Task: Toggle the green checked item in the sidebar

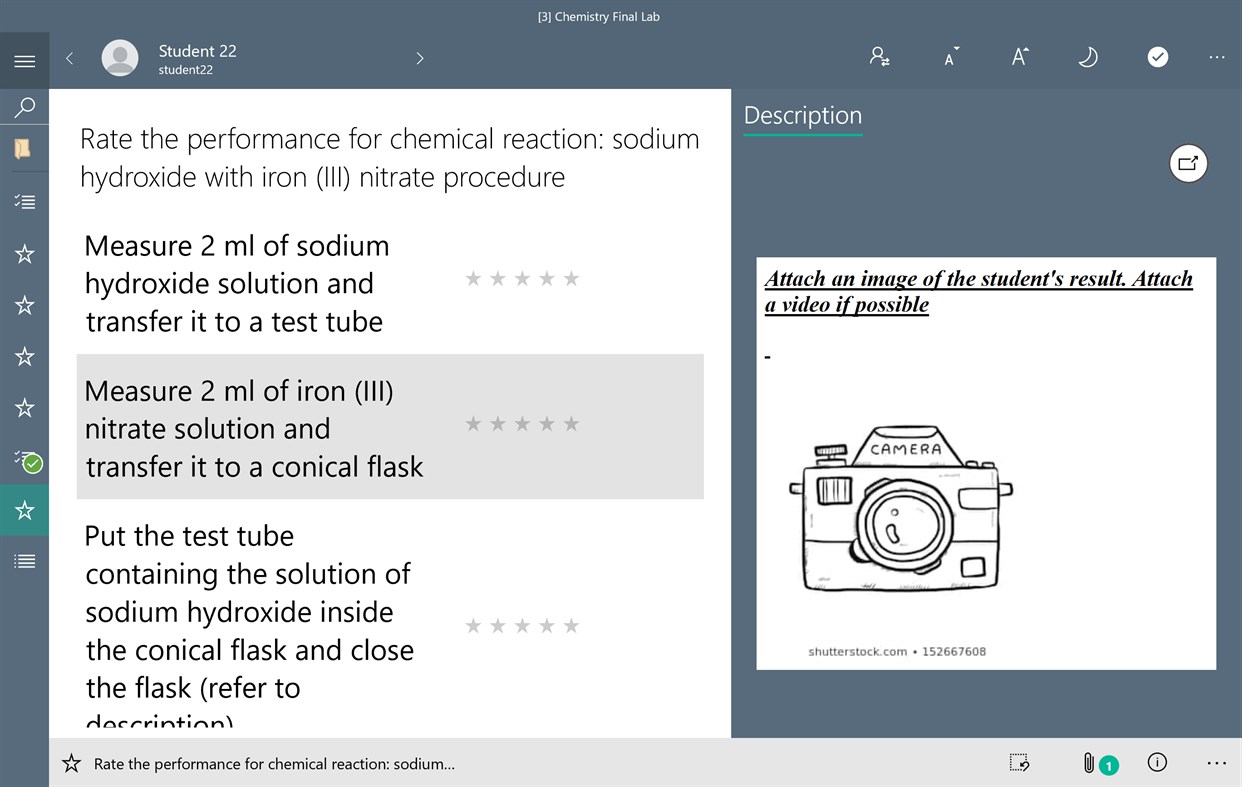Action: coord(24,462)
